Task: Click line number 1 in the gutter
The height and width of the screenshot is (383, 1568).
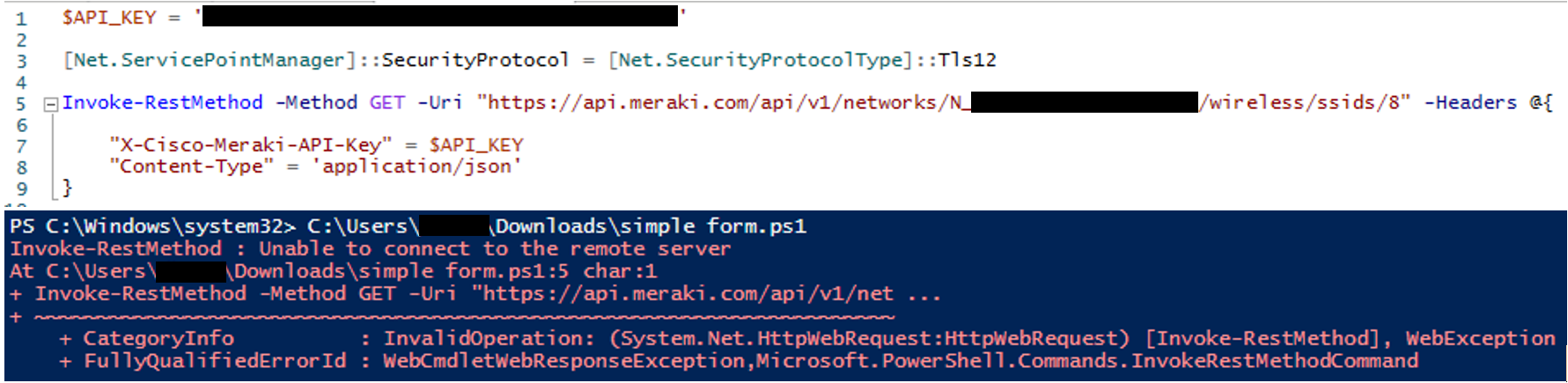Action: point(21,18)
